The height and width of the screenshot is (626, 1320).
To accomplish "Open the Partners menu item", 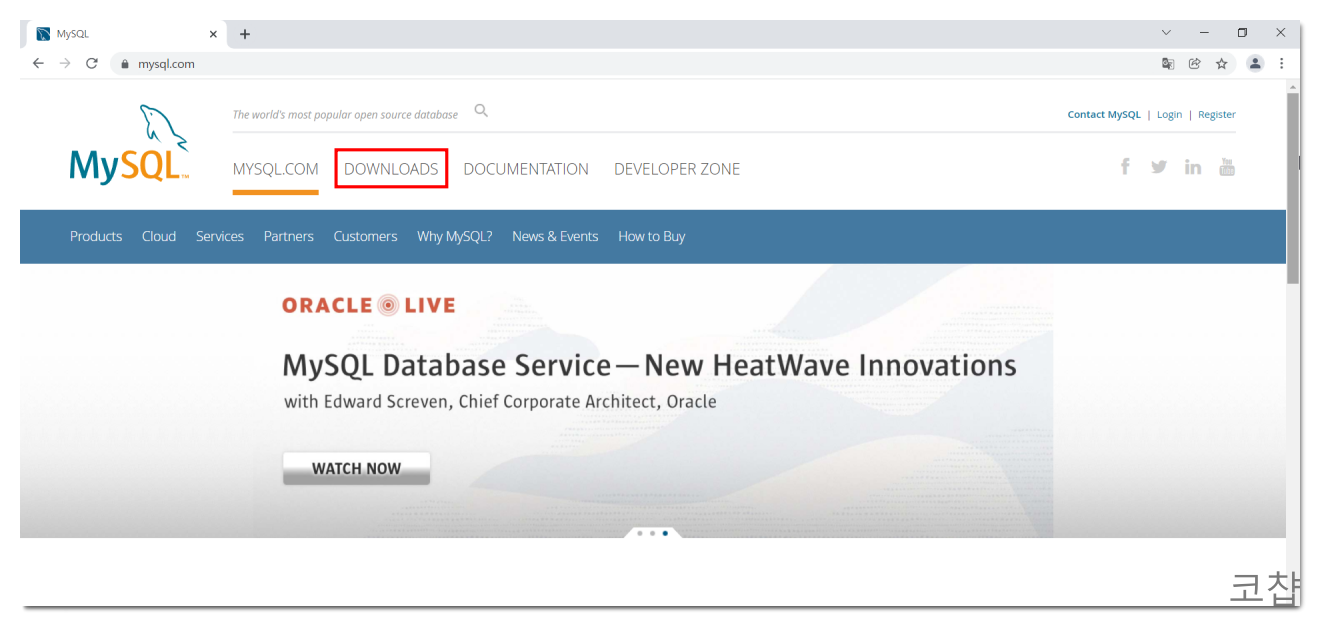I will 289,236.
